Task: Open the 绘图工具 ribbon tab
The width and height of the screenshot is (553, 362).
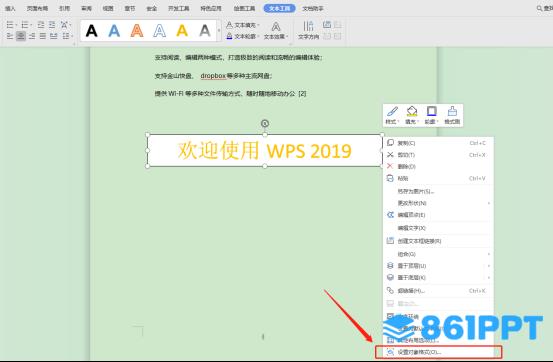Action: click(x=244, y=8)
